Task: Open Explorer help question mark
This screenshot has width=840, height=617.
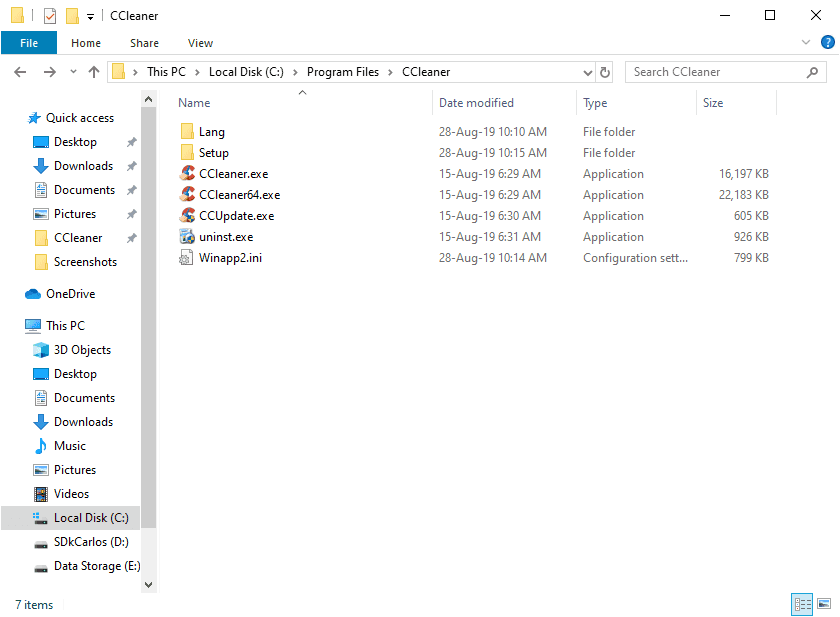Action: [x=827, y=42]
